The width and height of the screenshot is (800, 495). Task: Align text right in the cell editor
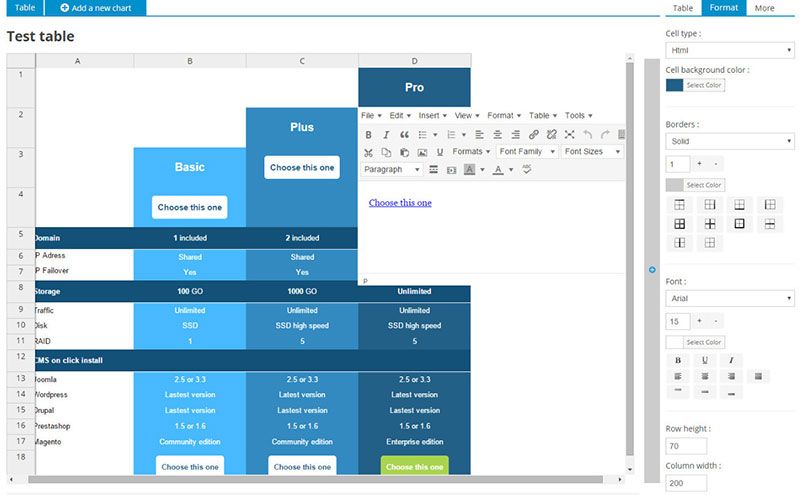[515, 135]
